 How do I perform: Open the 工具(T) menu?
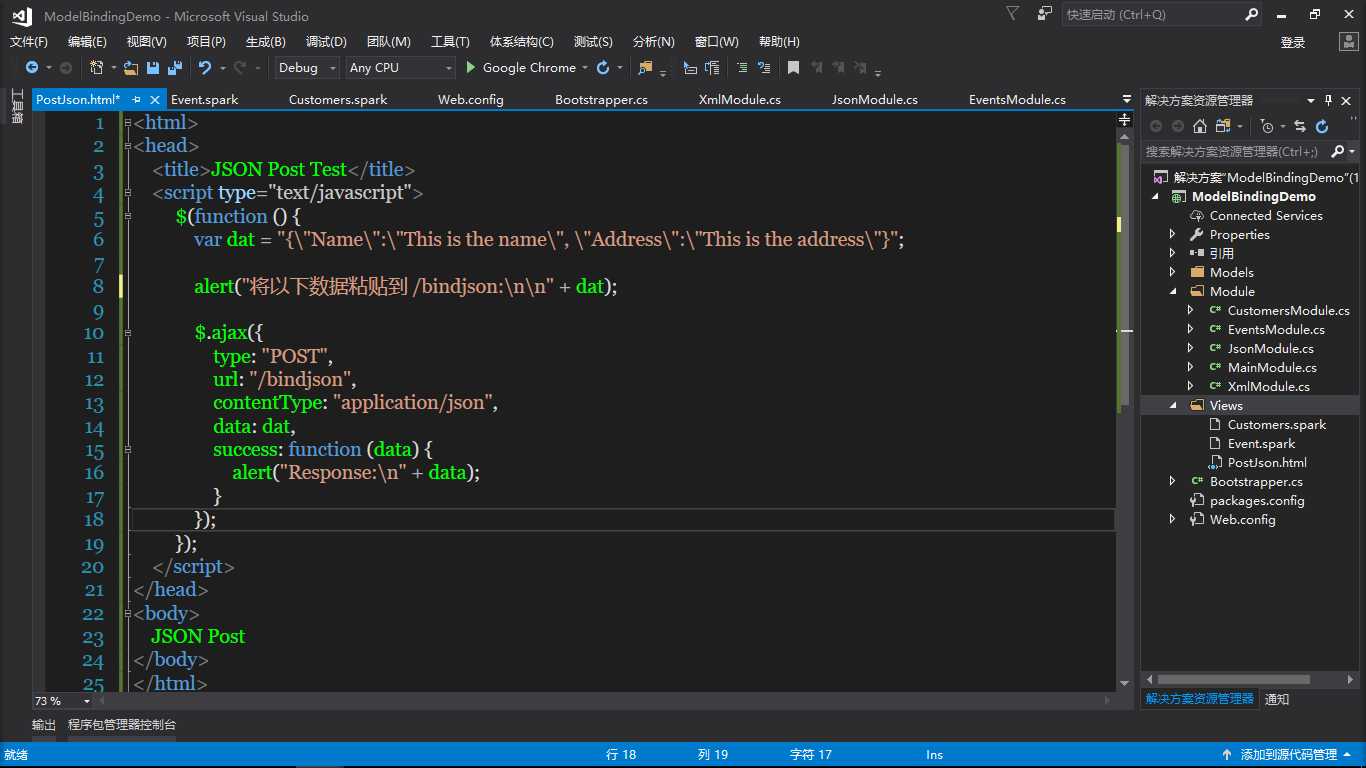click(450, 42)
